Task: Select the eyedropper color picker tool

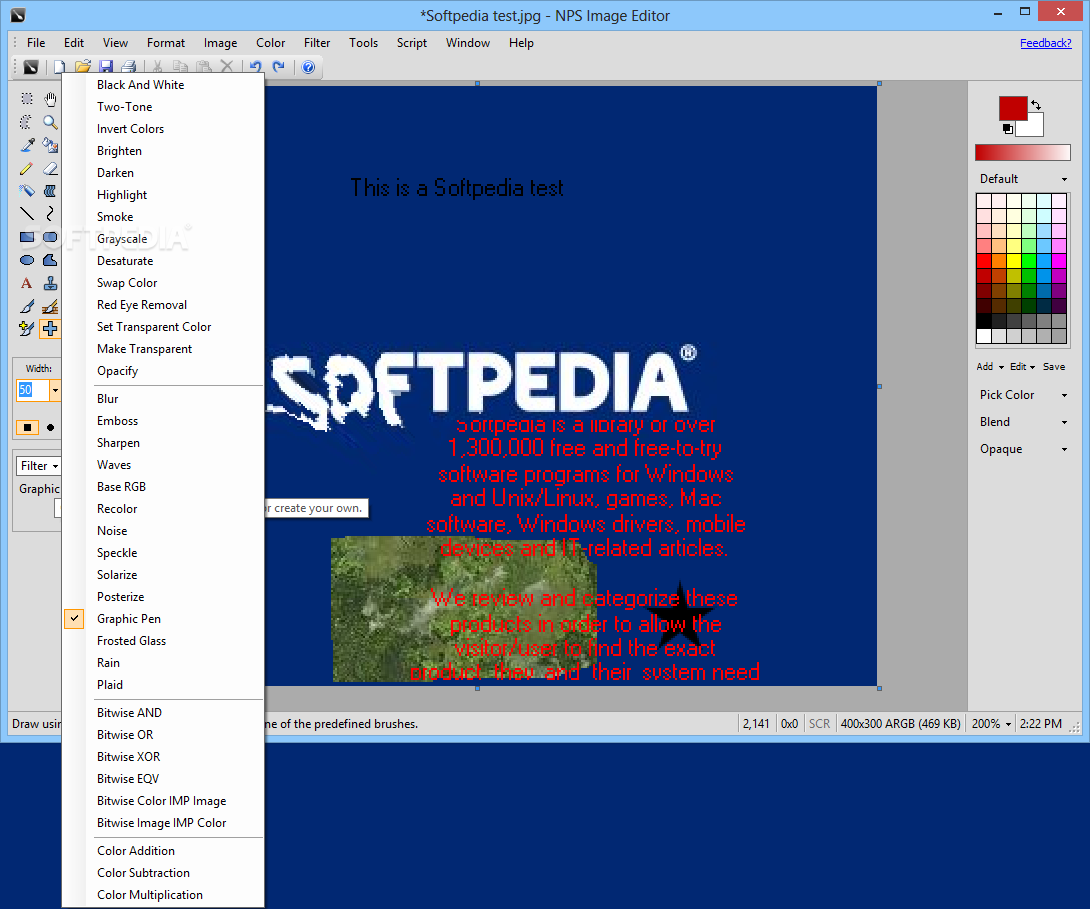Action: point(26,145)
